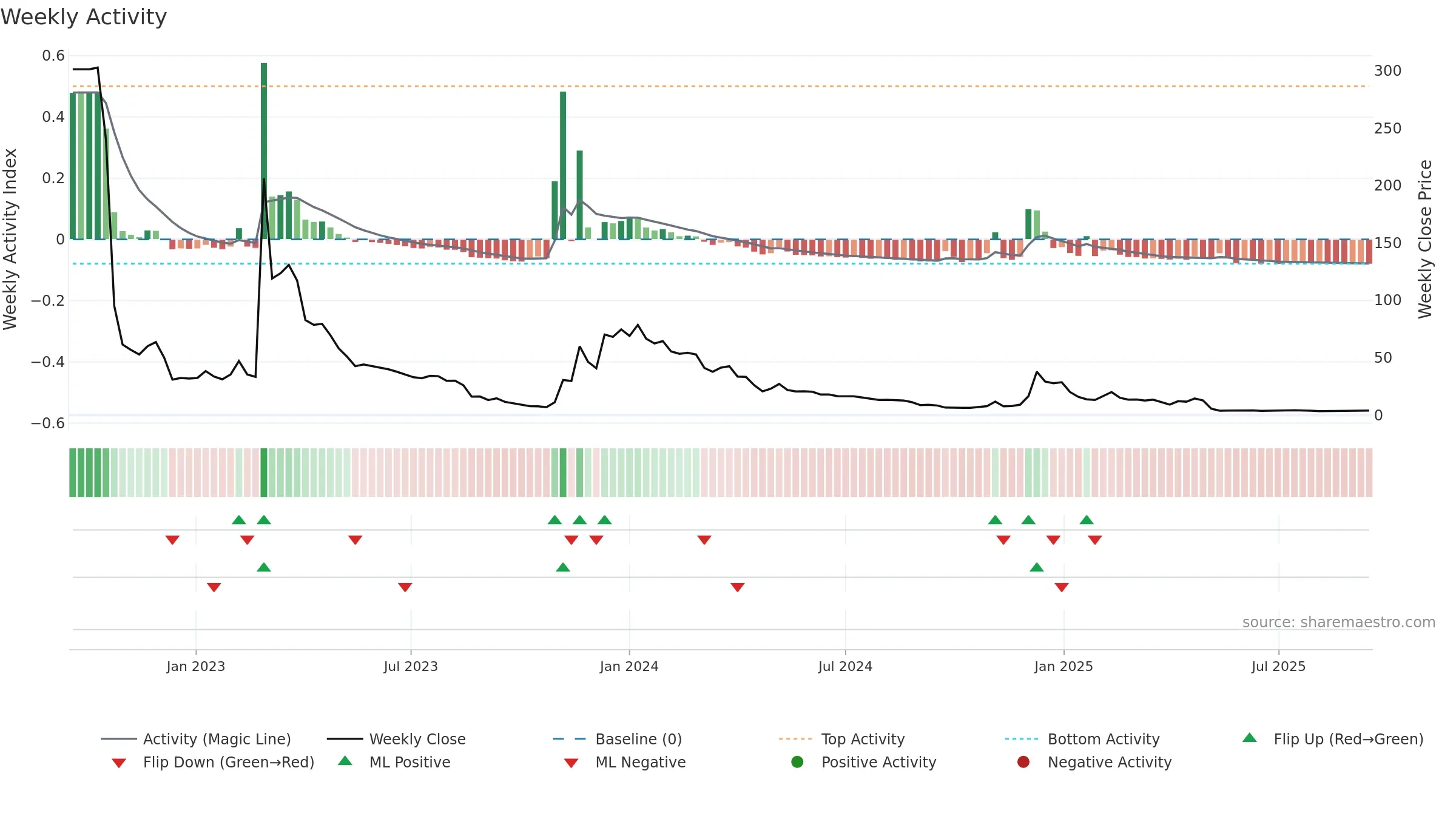Click the Weekly Activity Index axis title

point(10,239)
